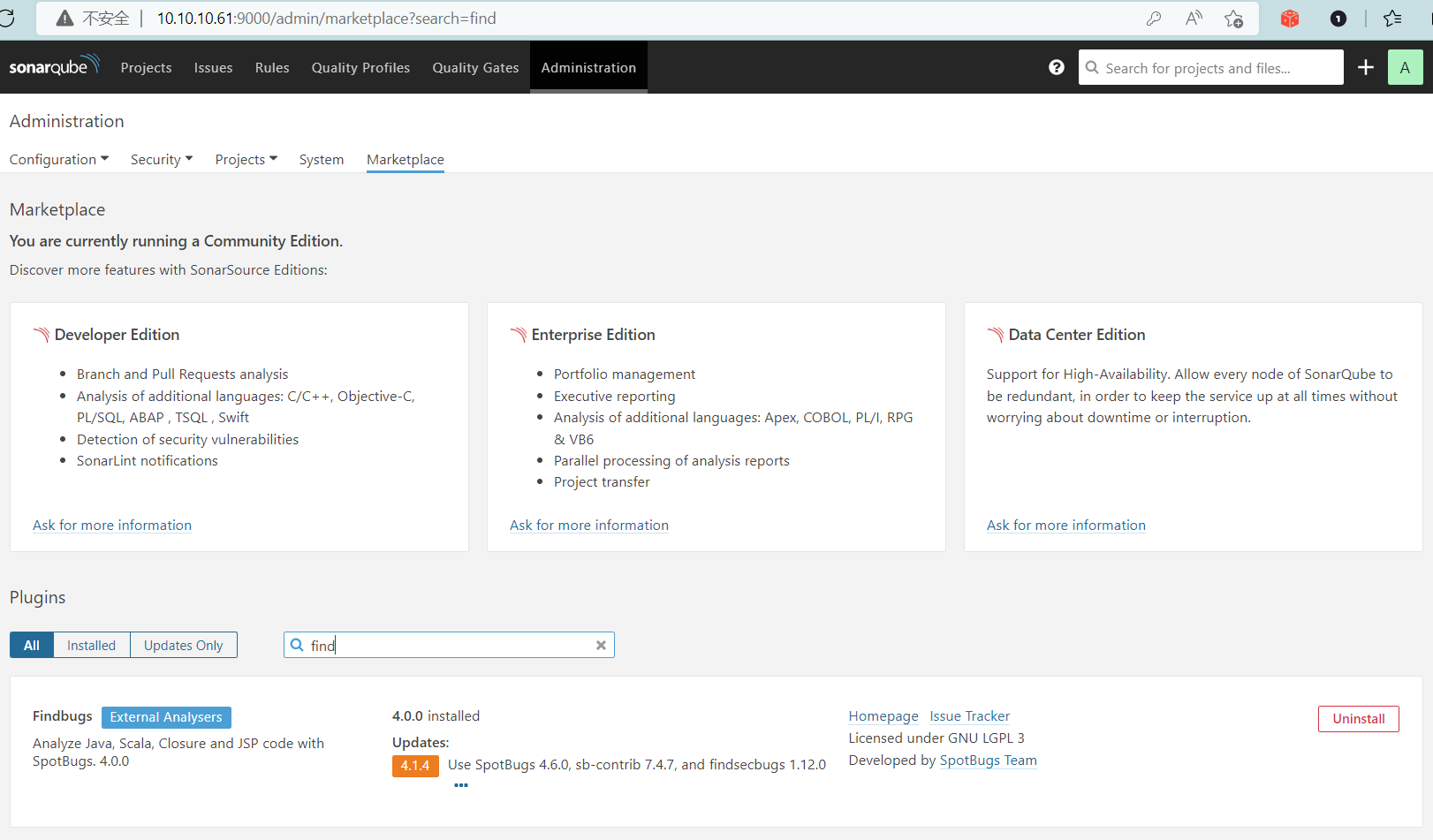This screenshot has width=1433, height=840.
Task: Expand the Configuration dropdown
Action: click(x=59, y=159)
